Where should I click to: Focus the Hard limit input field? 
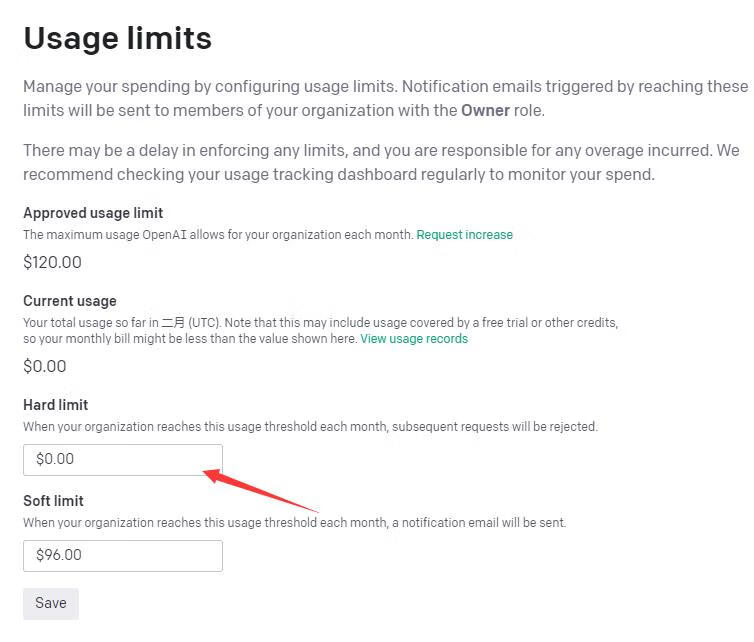point(123,460)
